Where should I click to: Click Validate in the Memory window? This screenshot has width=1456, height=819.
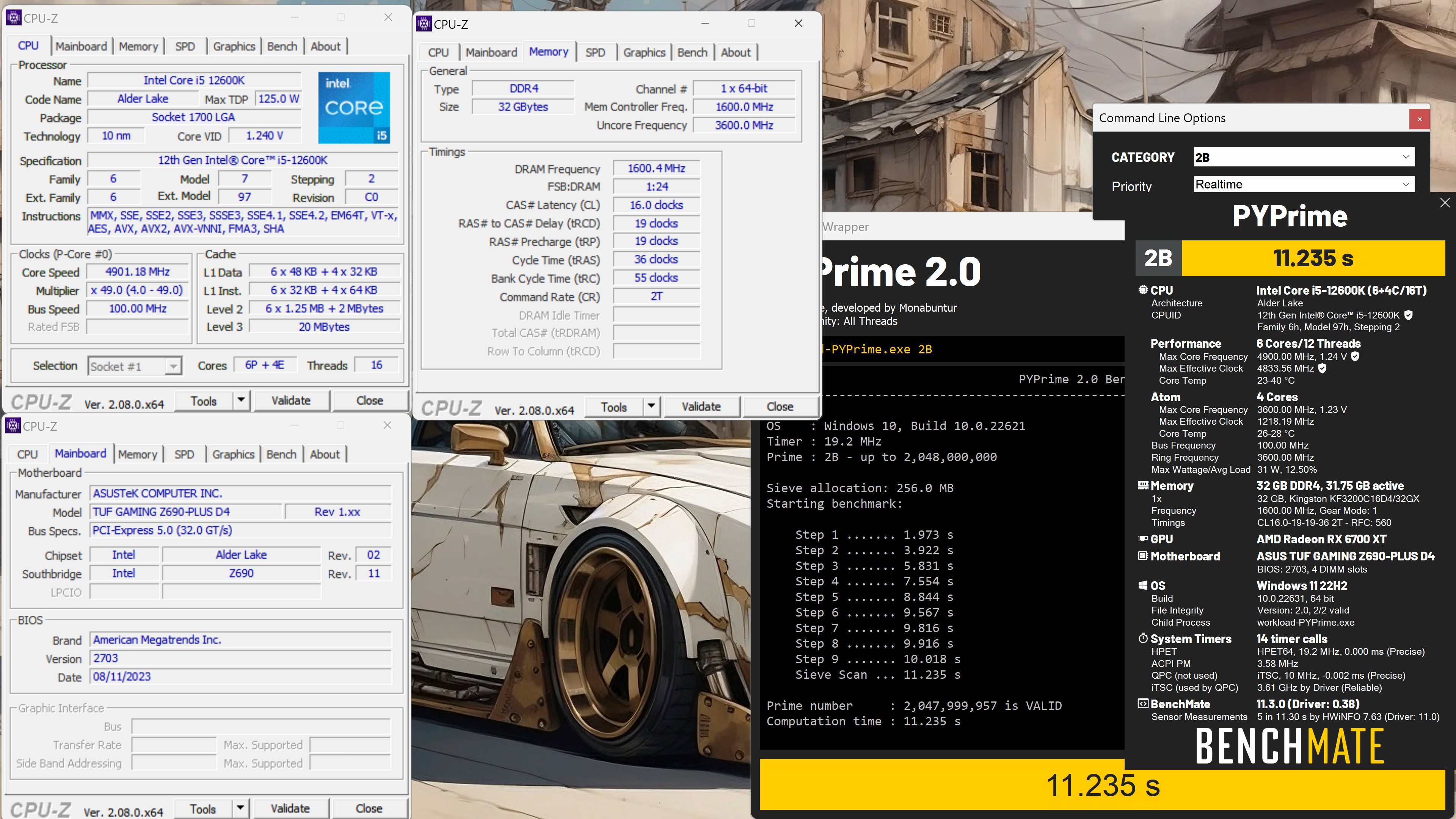pos(701,406)
